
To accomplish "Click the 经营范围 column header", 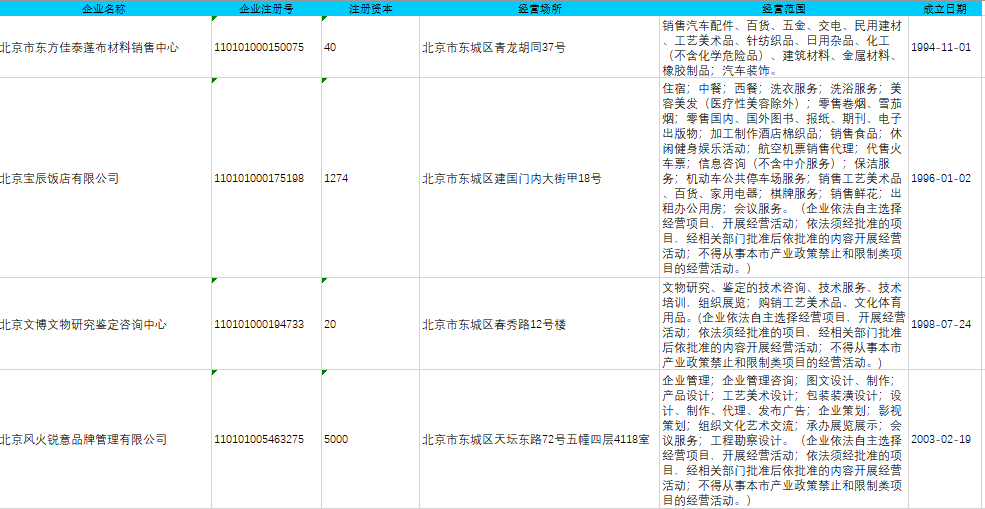I will (x=784, y=8).
